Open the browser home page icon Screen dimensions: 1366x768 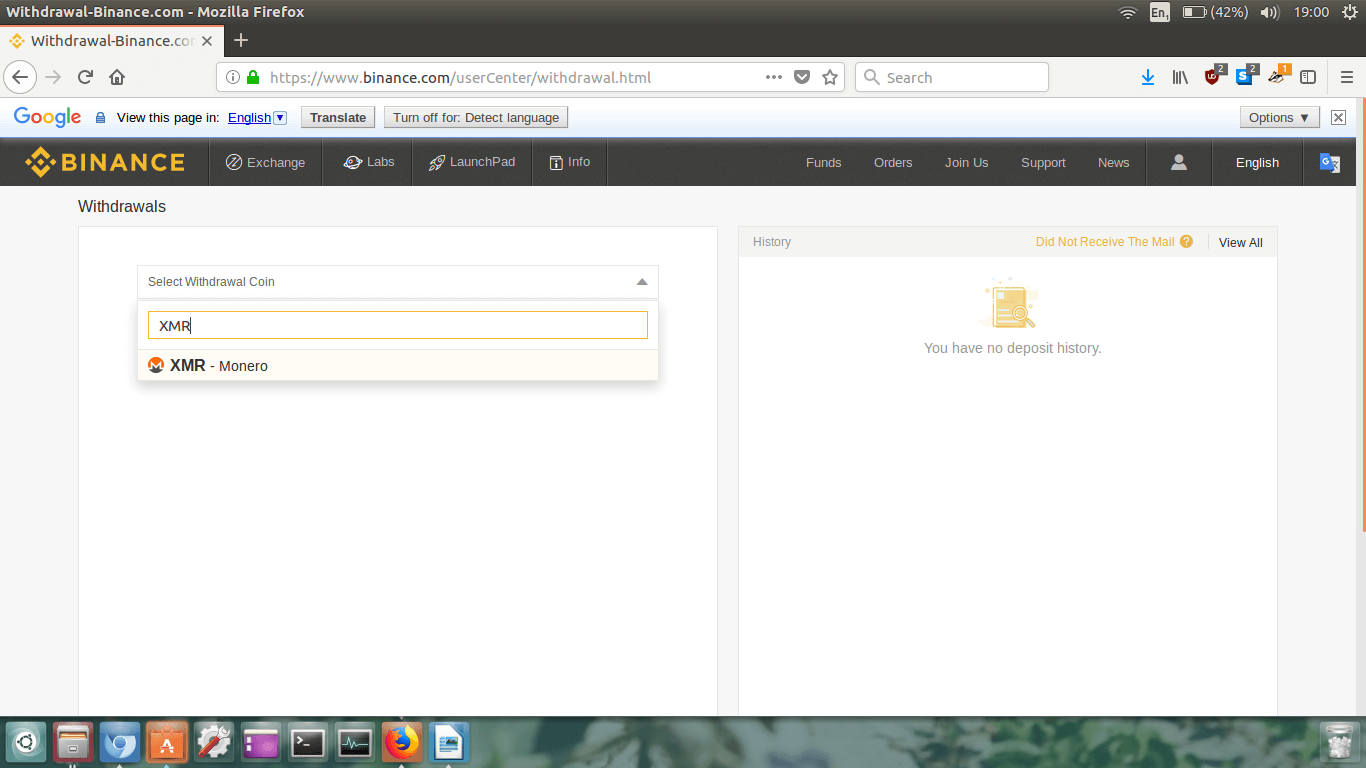pyautogui.click(x=117, y=77)
